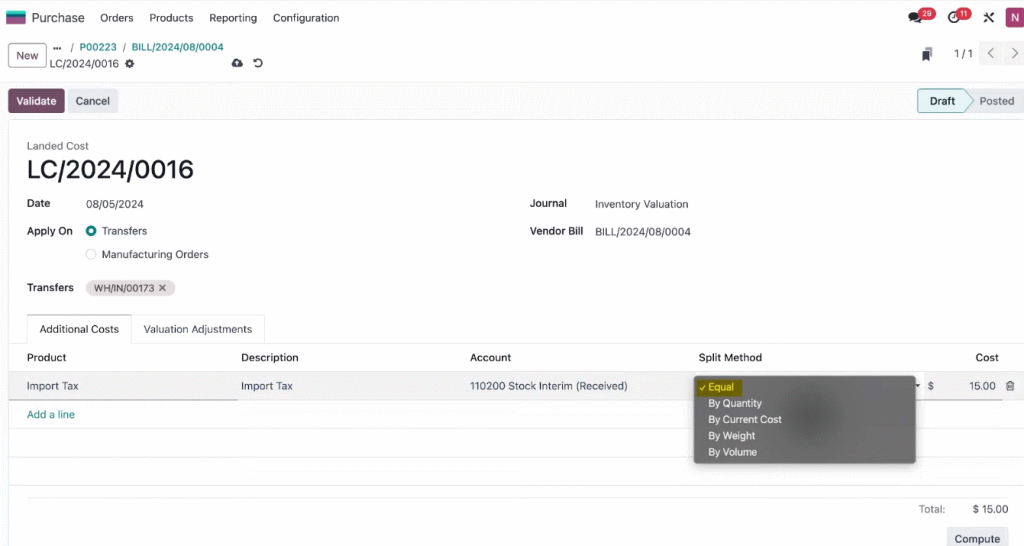Image resolution: width=1024 pixels, height=546 pixels.
Task: Click the bookmark icon near pager
Action: click(x=927, y=54)
